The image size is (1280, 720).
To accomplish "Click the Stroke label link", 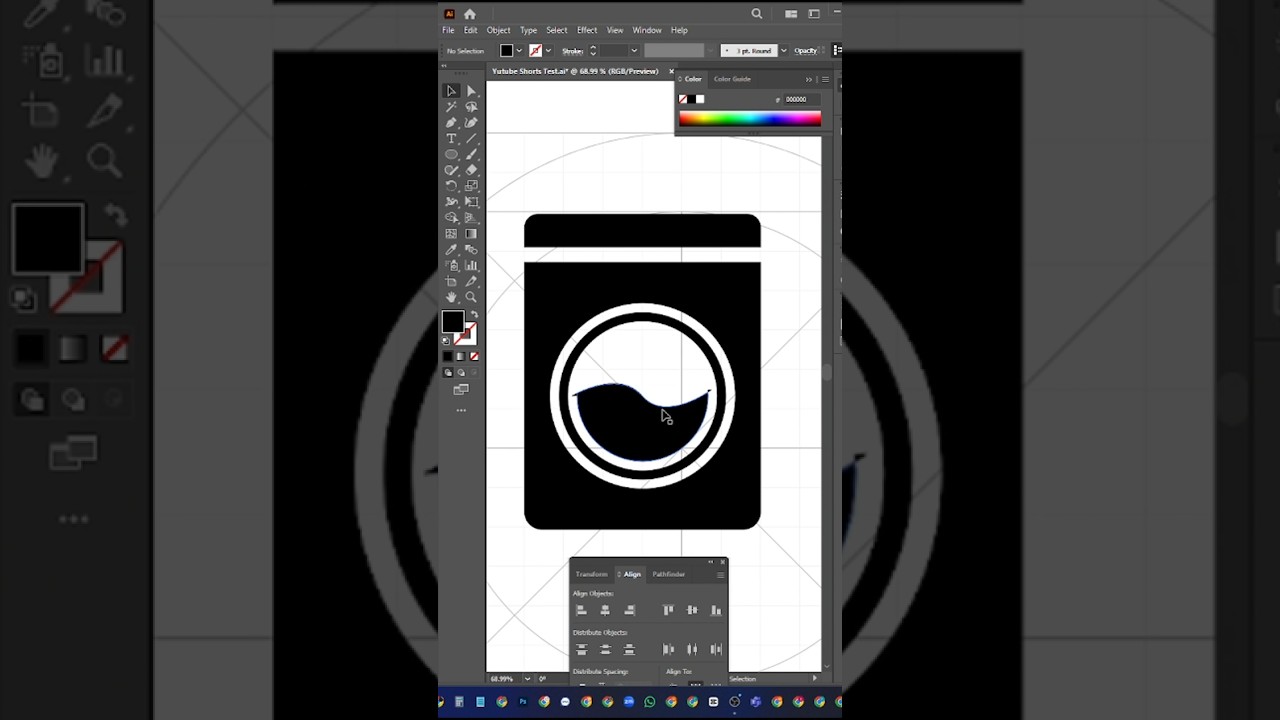I will tap(572, 51).
